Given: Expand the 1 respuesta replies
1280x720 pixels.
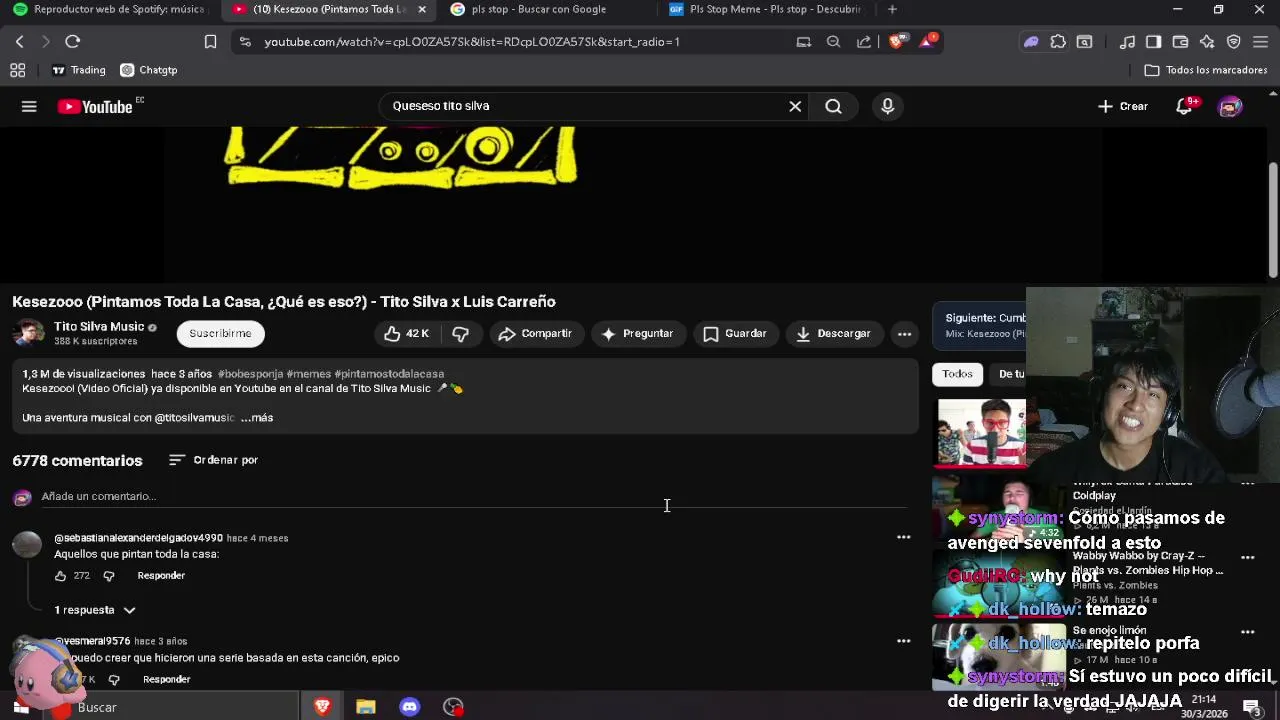Looking at the screenshot, I should pyautogui.click(x=94, y=610).
